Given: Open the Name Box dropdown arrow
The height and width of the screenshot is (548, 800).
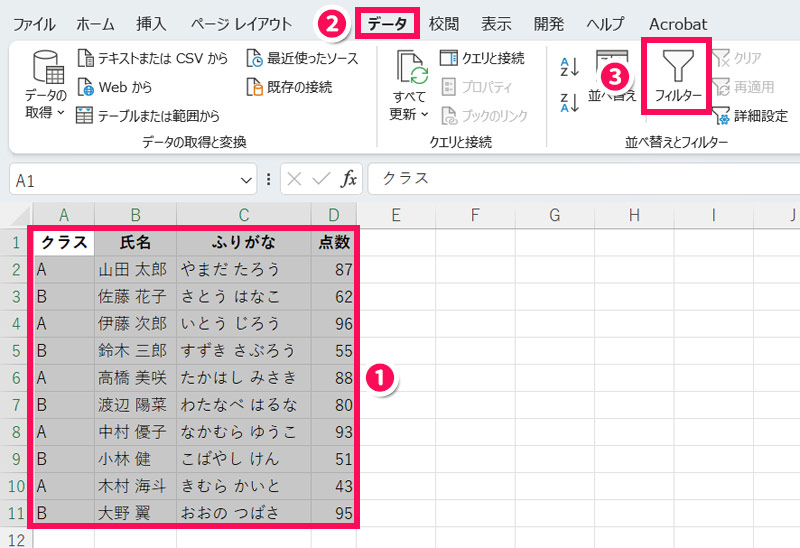Looking at the screenshot, I should [x=246, y=180].
